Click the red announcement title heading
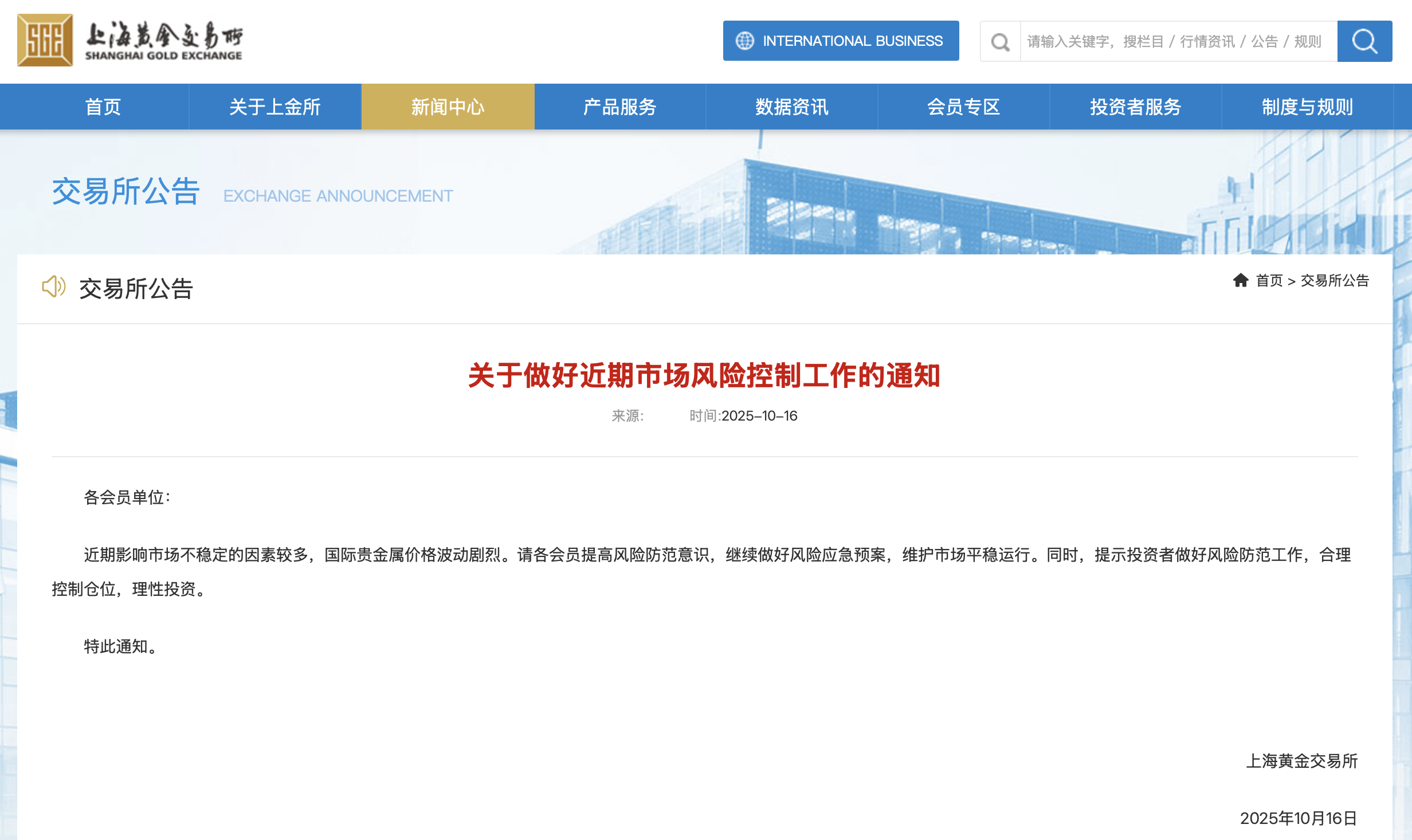Viewport: 1412px width, 840px height. click(704, 376)
